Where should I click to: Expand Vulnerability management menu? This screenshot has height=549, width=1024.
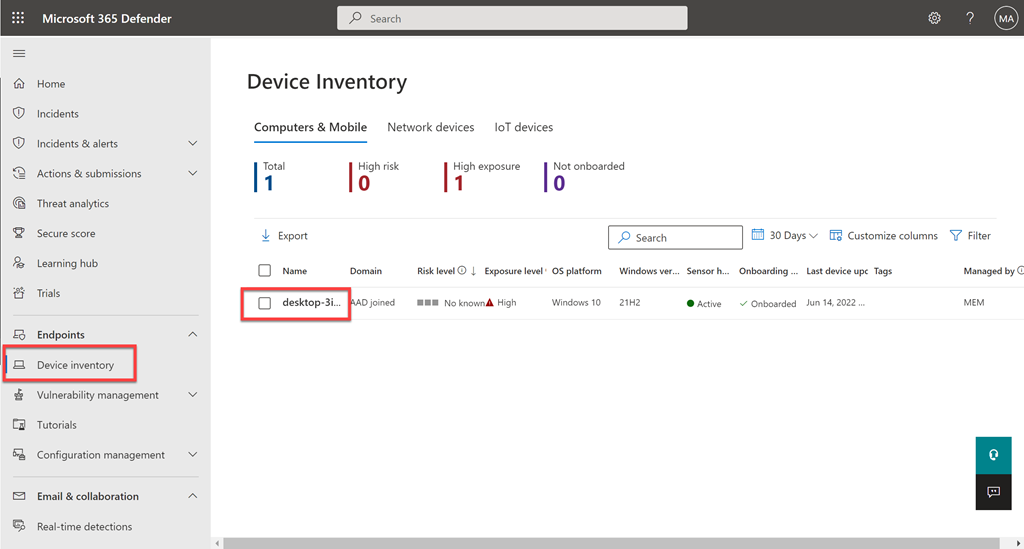click(x=193, y=395)
